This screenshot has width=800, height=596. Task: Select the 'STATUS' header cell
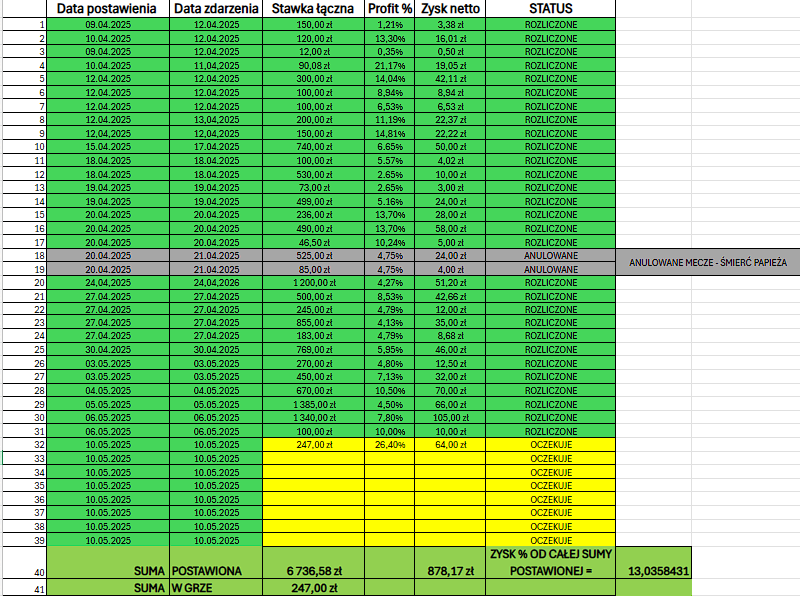click(x=551, y=9)
